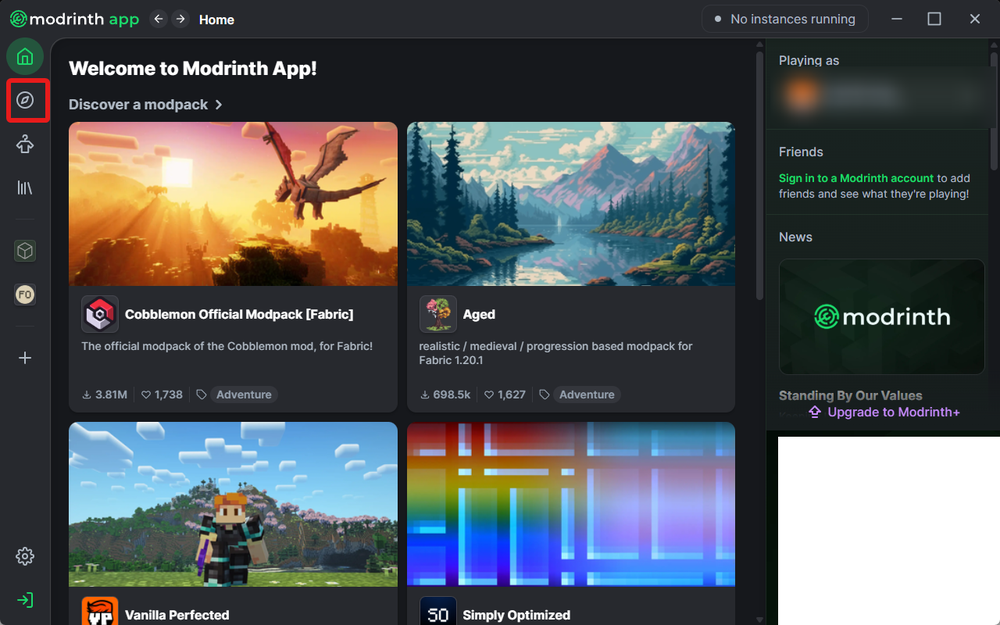Image resolution: width=1000 pixels, height=625 pixels.
Task: Open the Library via sidebar icon
Action: (x=24, y=188)
